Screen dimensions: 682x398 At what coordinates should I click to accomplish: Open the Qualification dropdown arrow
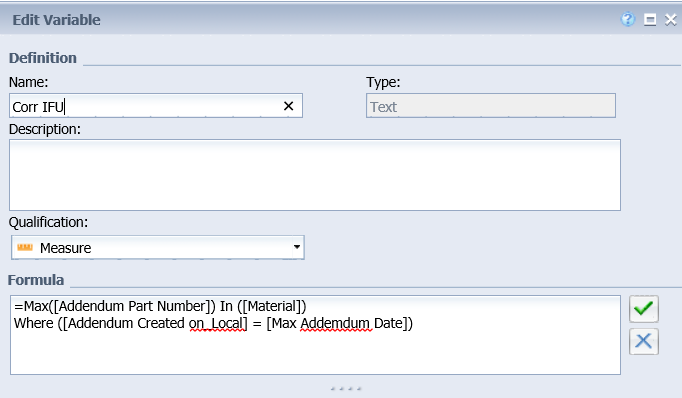pos(297,247)
